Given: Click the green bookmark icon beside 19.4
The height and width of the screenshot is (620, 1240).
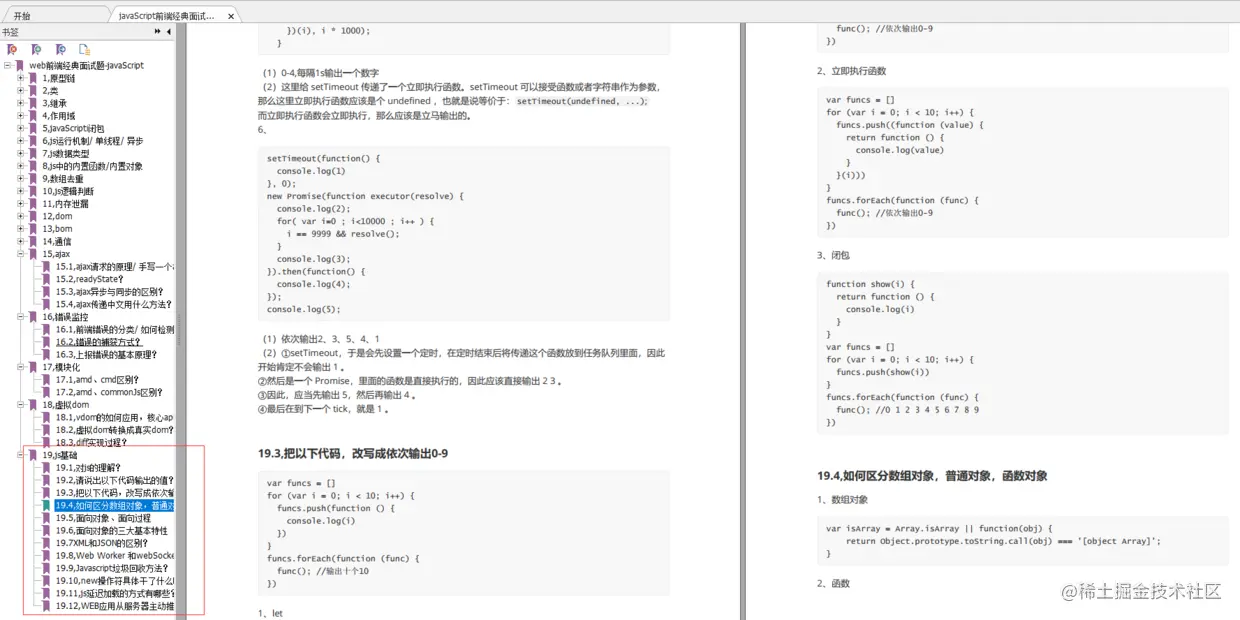Looking at the screenshot, I should tap(47, 505).
